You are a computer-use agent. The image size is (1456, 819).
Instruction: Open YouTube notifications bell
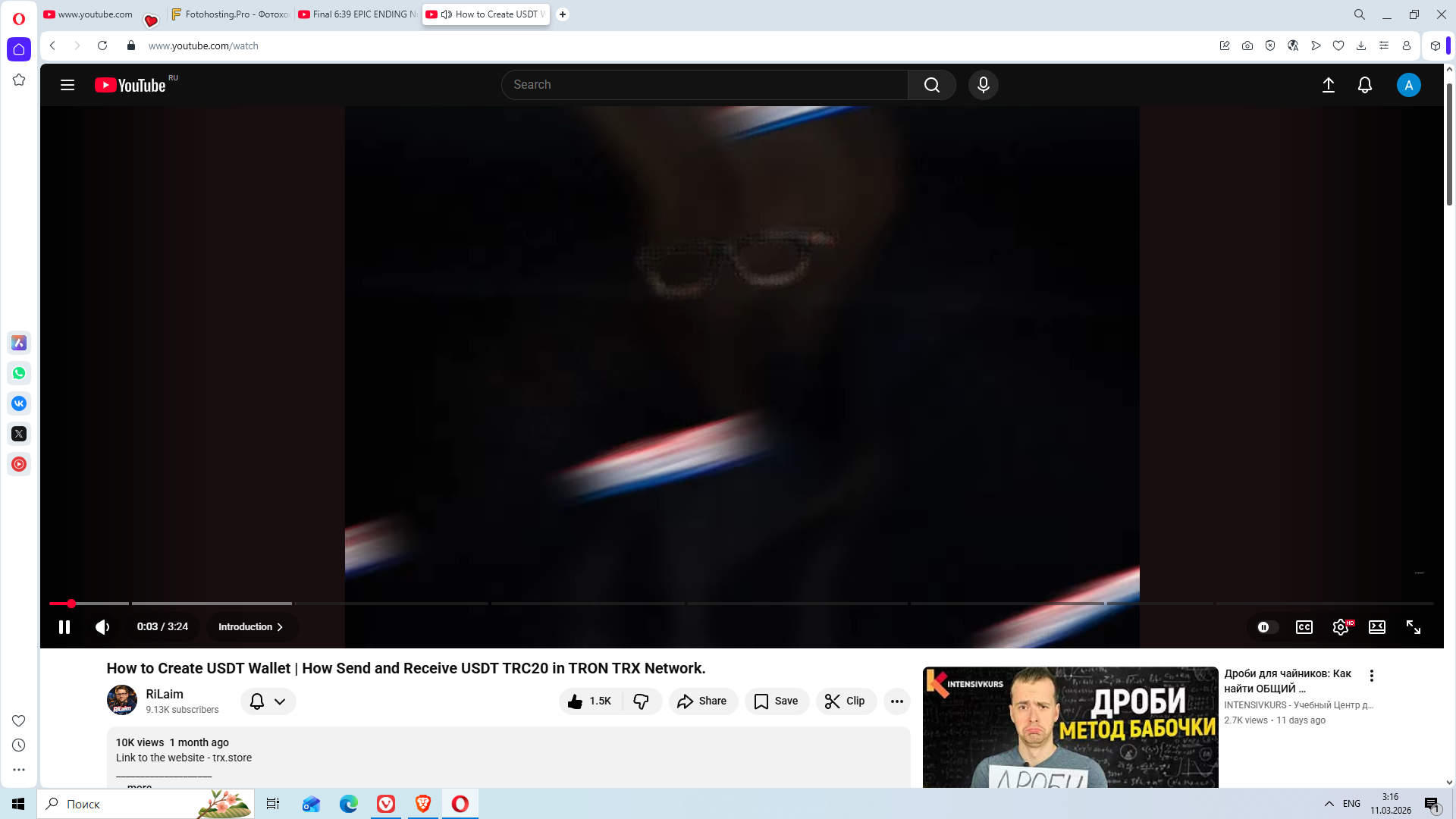[x=1364, y=85]
